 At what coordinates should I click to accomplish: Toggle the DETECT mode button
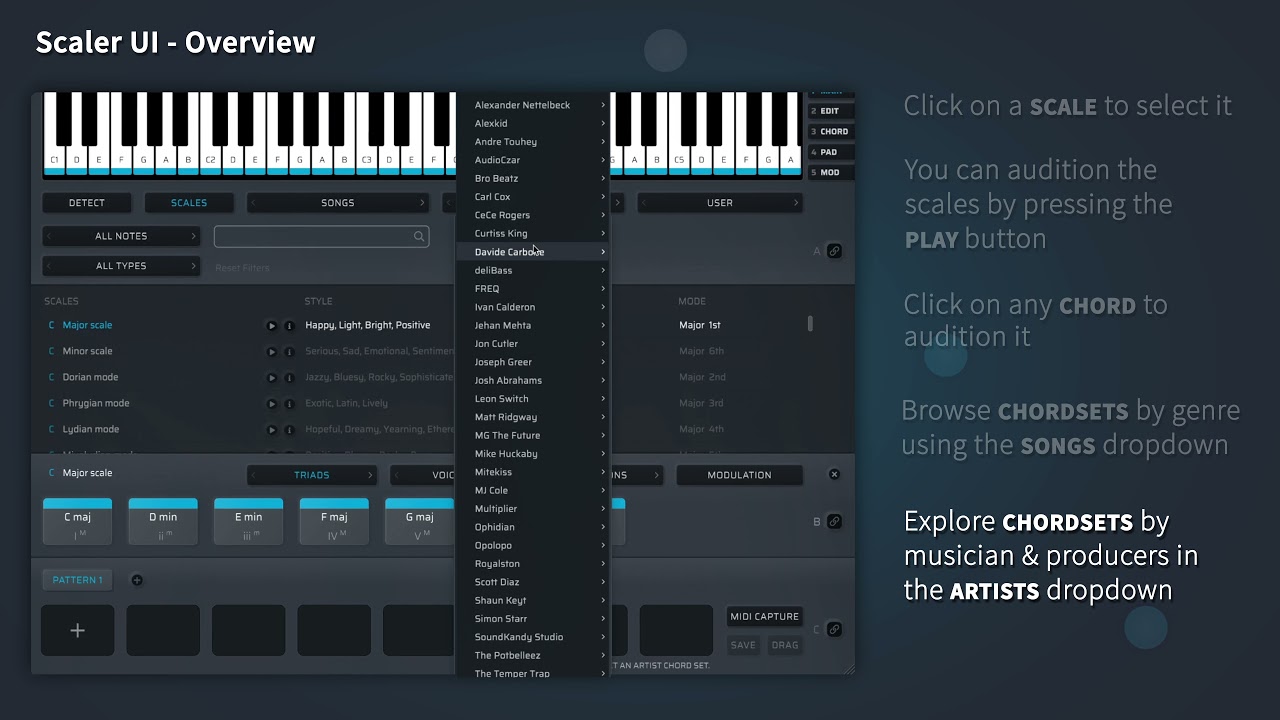87,203
